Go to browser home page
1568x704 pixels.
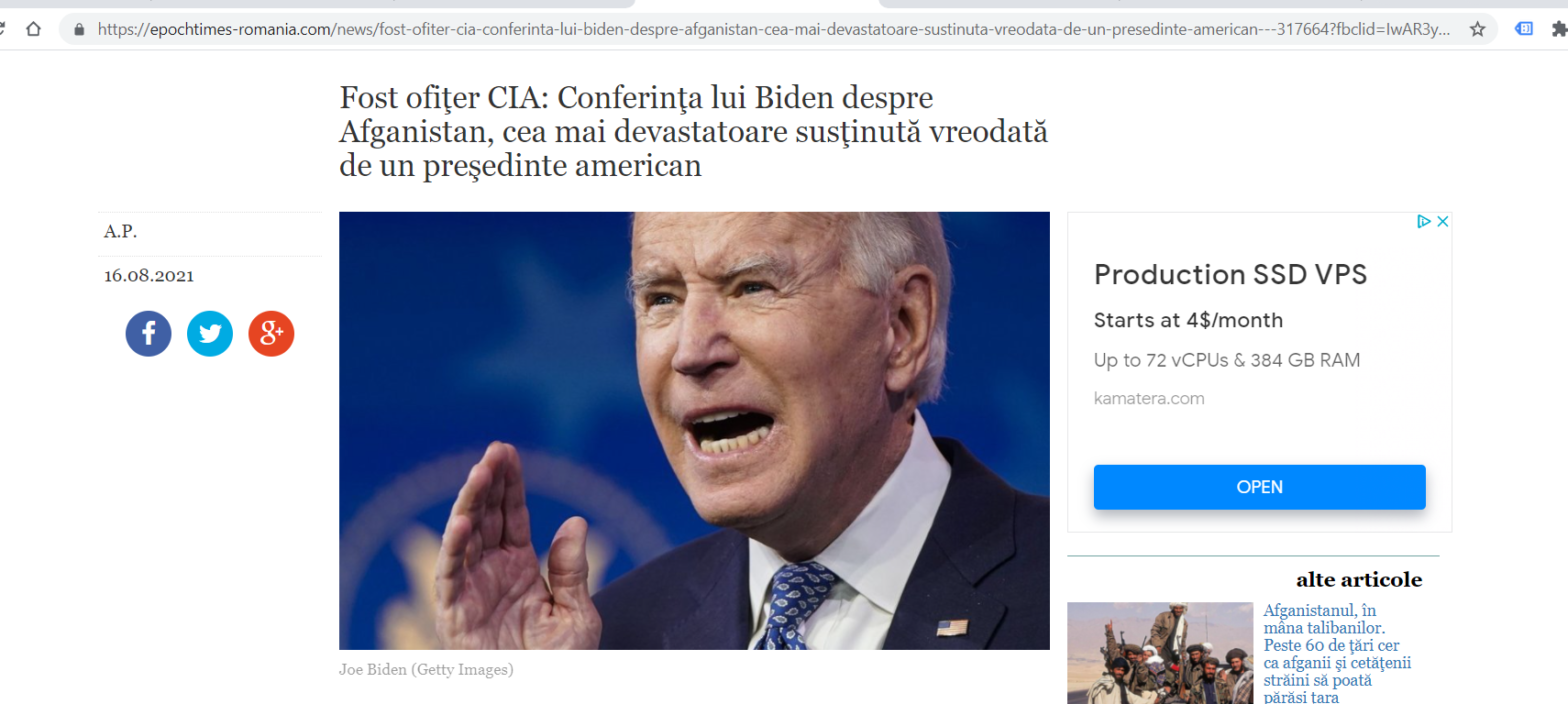[x=34, y=29]
